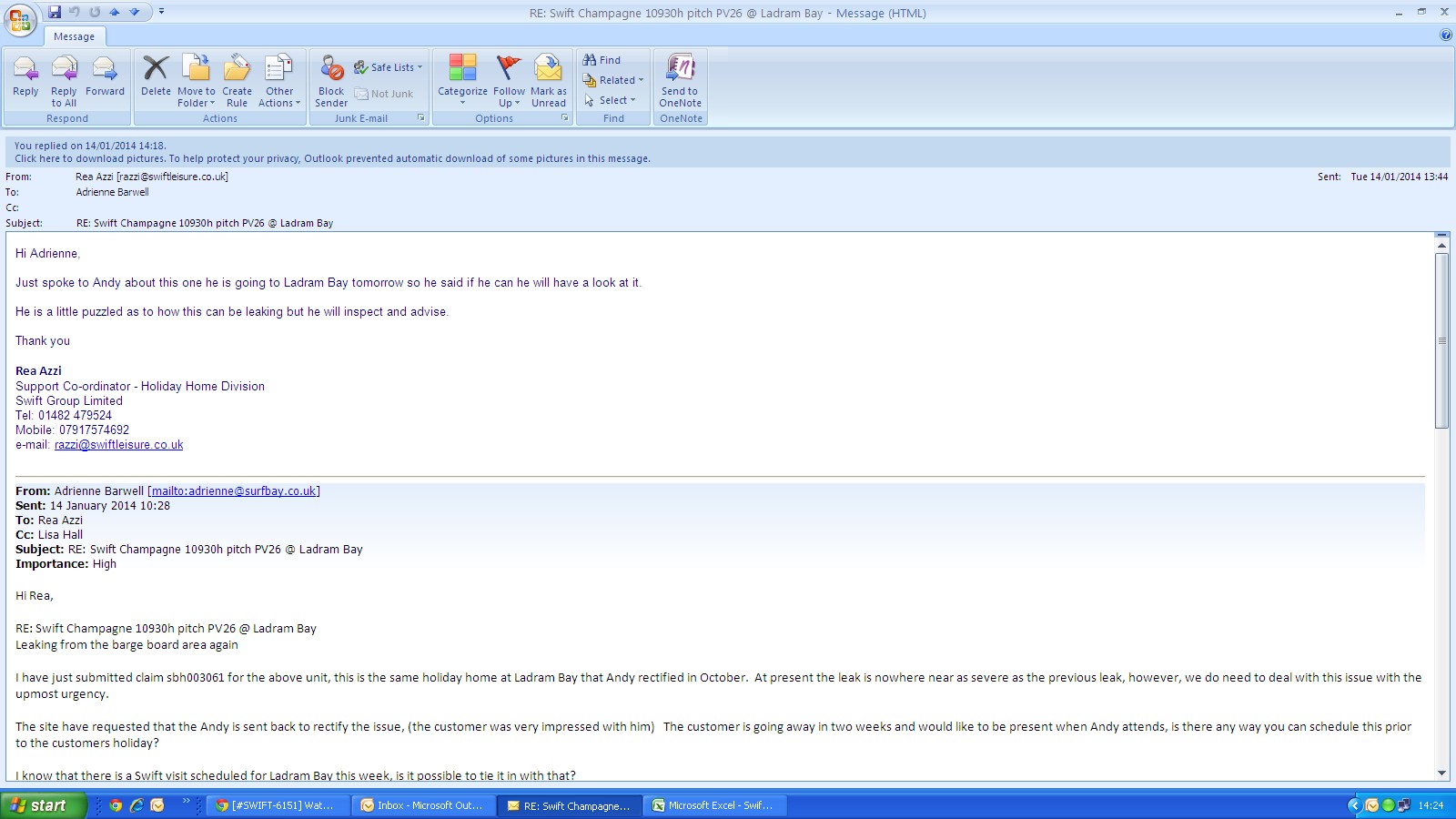Open the Follow Up flag menu
Viewport: 1456px width, 819px height.
coord(509,81)
